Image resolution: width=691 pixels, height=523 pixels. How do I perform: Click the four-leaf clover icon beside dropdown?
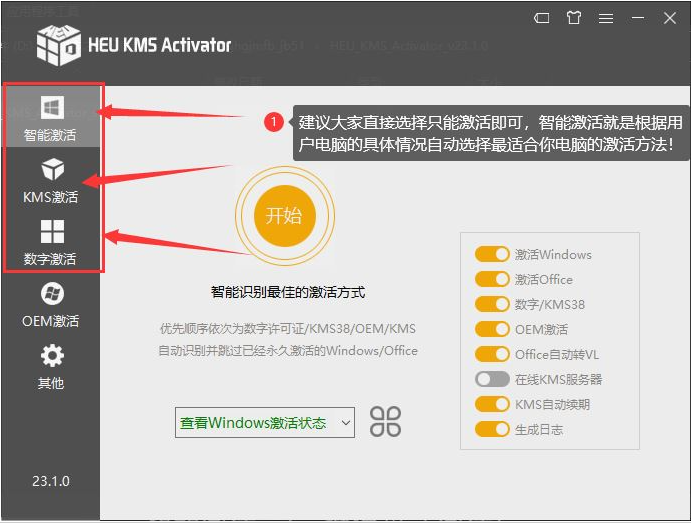(x=385, y=422)
